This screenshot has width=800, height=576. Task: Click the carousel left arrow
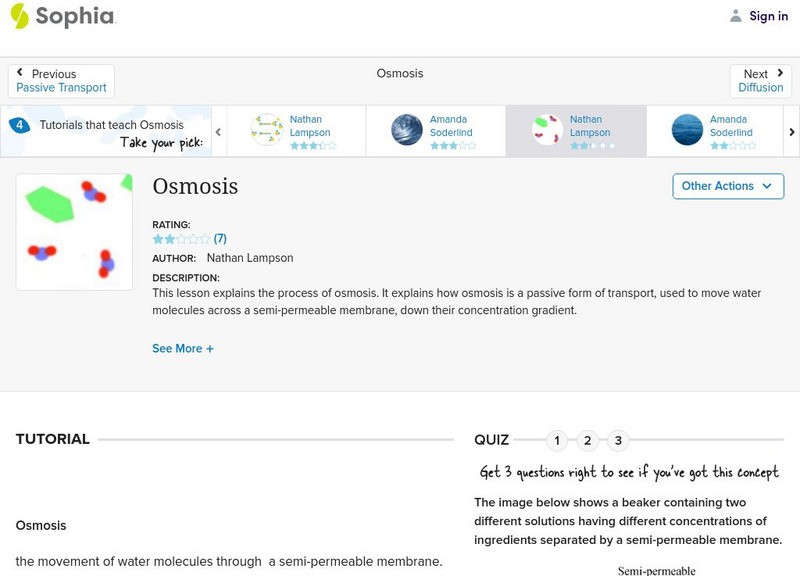tap(219, 131)
